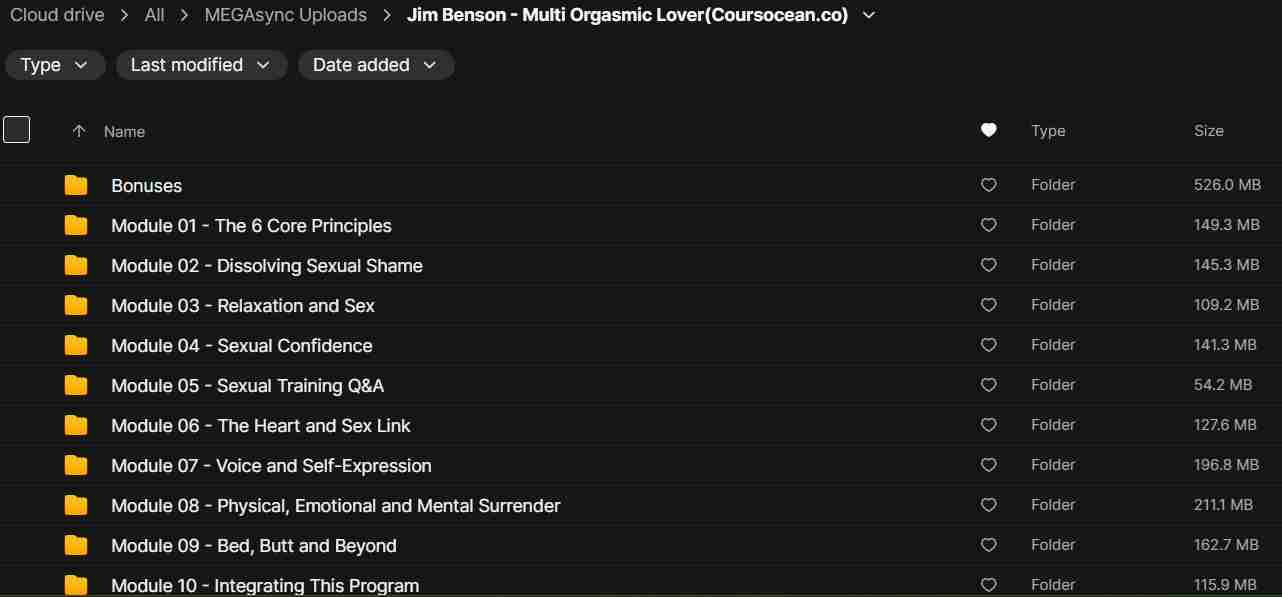Sort the list by Size column
Viewport: 1282px width, 597px height.
(x=1208, y=131)
